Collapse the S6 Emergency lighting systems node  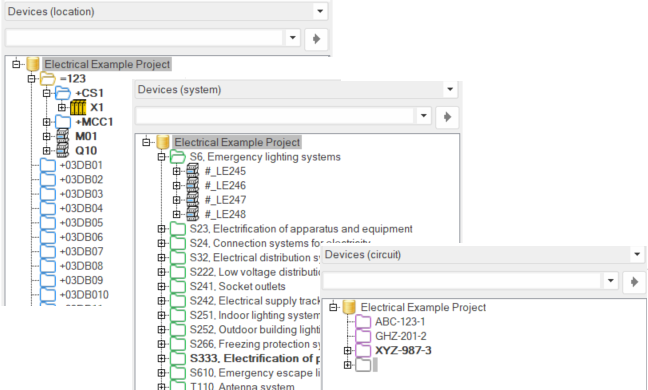[x=162, y=157]
